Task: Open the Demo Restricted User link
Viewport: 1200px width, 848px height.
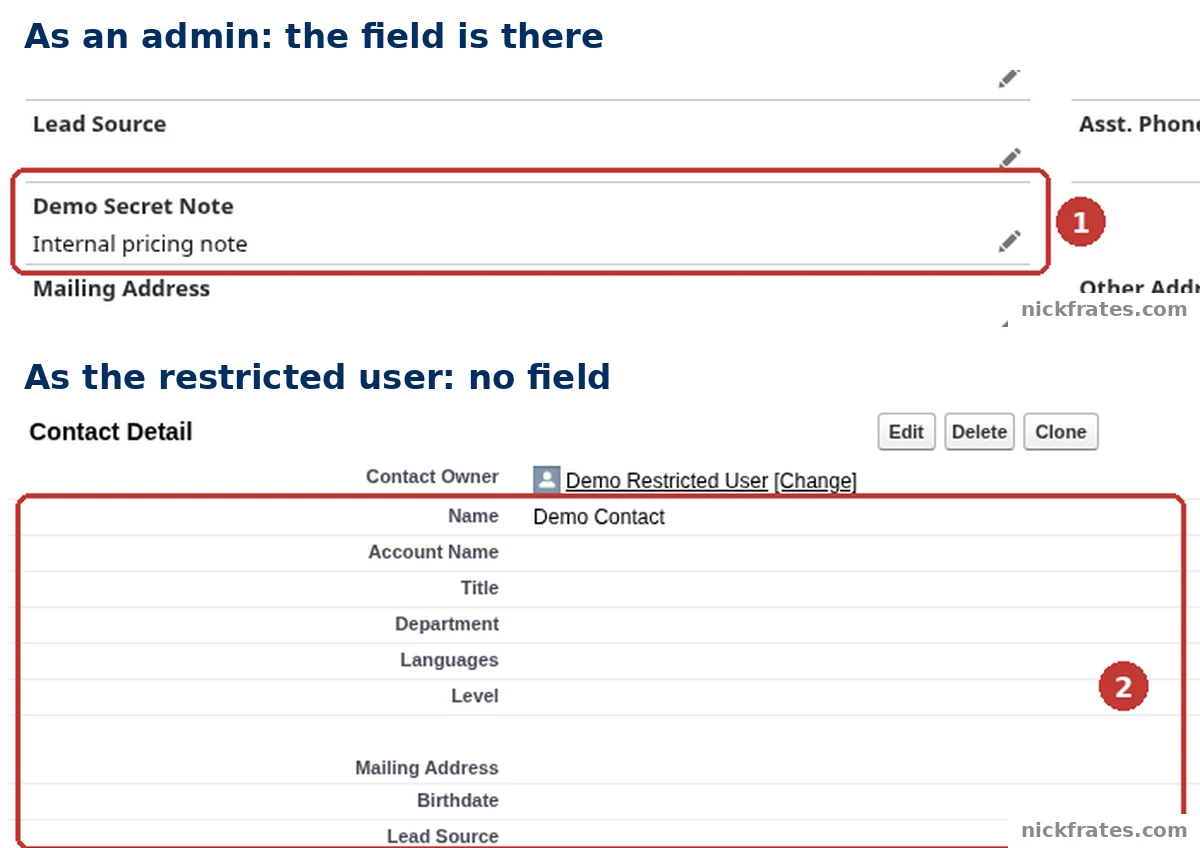Action: (x=667, y=481)
